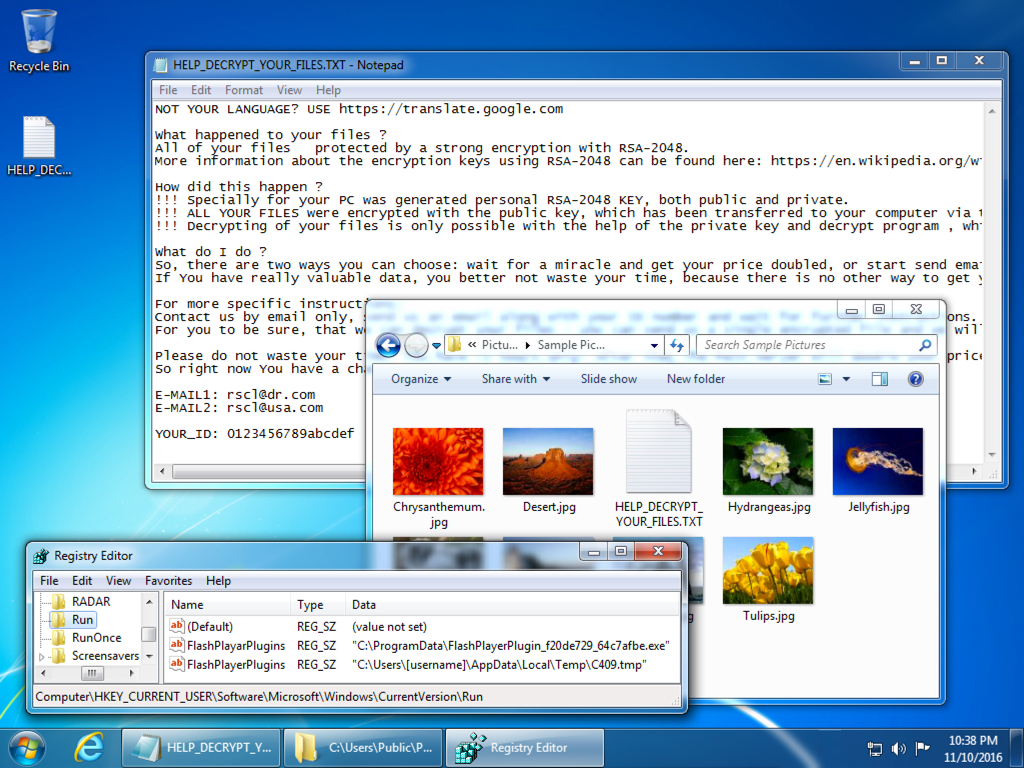
Task: Launch Internet Explorer from the taskbar
Action: pyautogui.click(x=89, y=748)
